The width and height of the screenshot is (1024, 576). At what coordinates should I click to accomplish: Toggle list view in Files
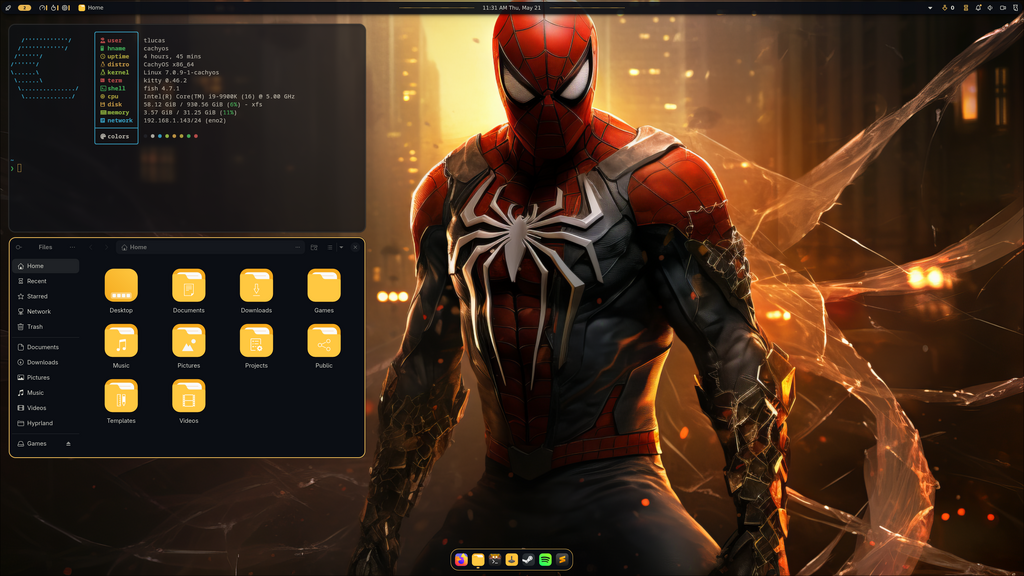pos(330,248)
